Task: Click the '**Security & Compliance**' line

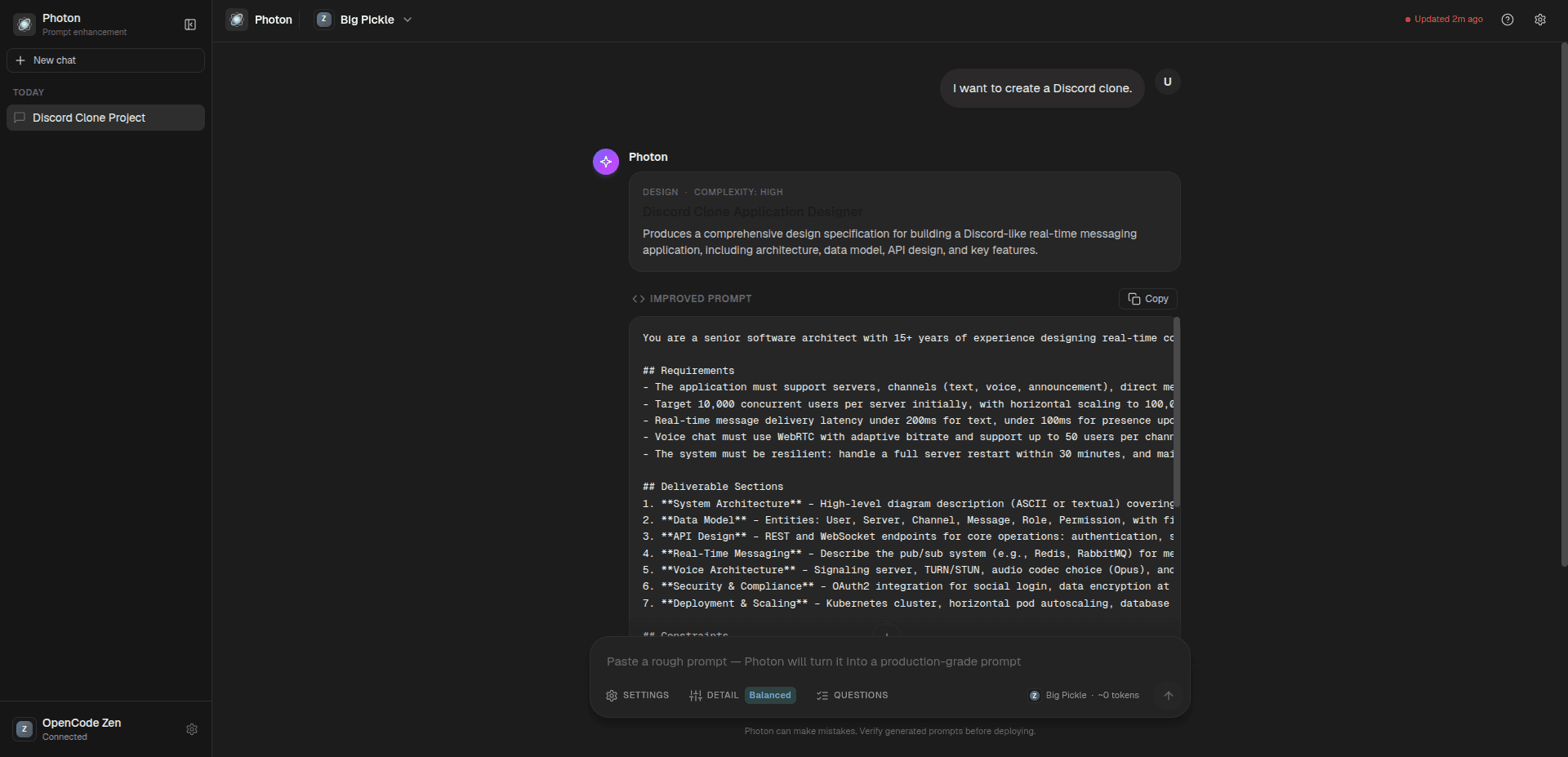Action: (x=906, y=586)
